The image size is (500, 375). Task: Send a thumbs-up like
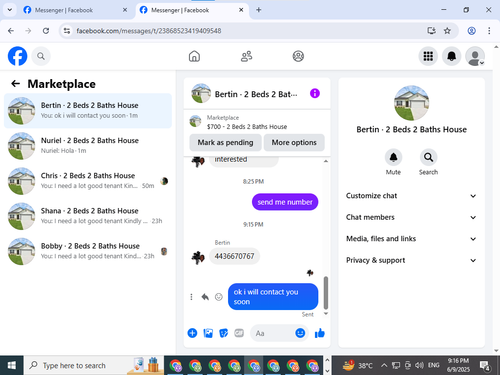click(x=320, y=333)
